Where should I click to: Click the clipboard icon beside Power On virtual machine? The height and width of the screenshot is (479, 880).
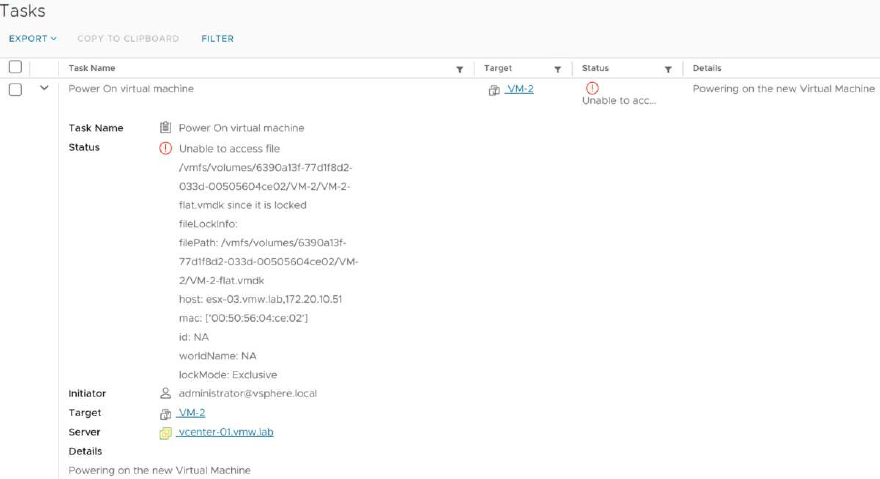tap(166, 128)
